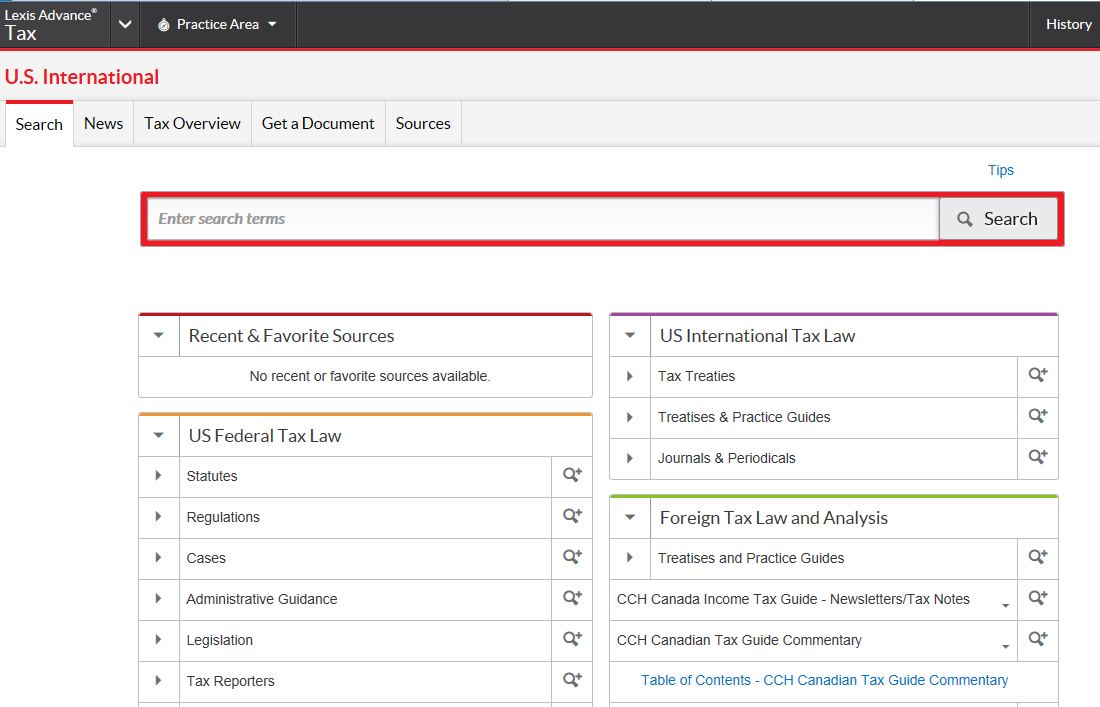Select the Cases source
1100x707 pixels.
206,558
